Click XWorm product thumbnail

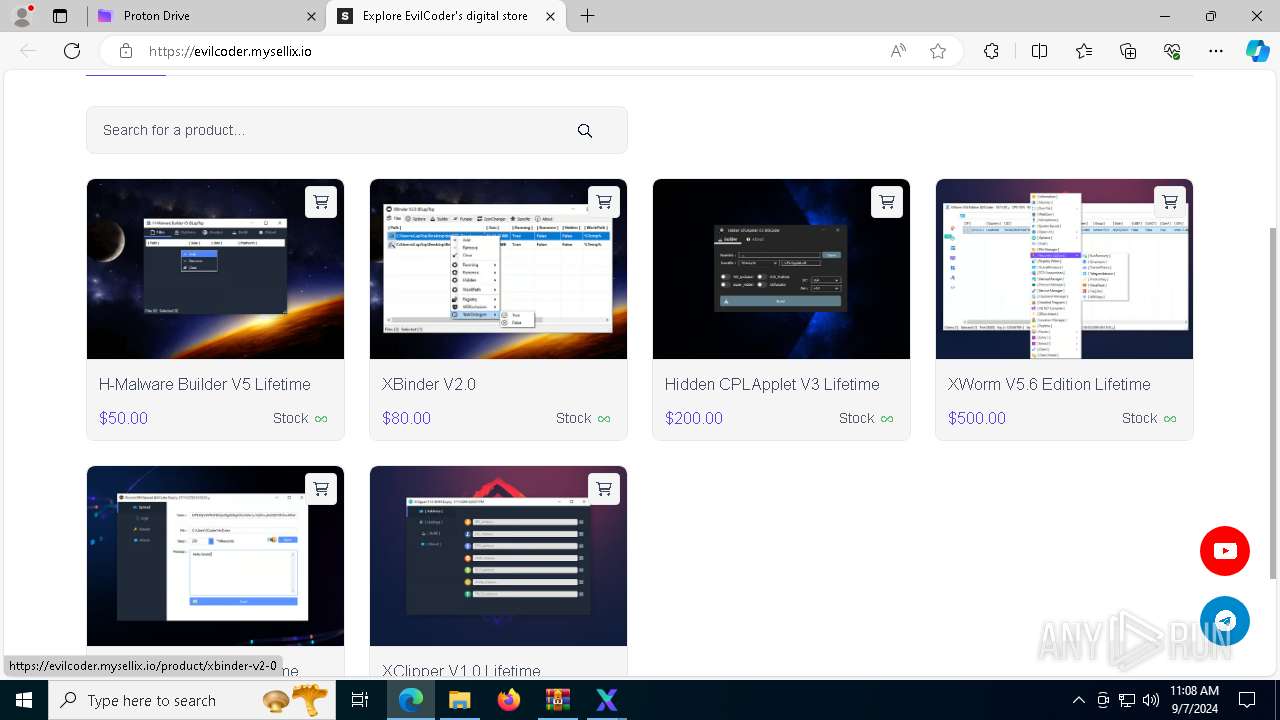tap(1064, 269)
